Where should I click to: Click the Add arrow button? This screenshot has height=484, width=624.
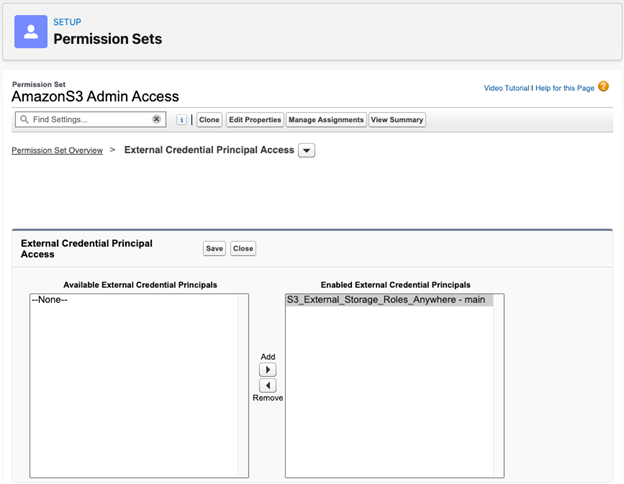(267, 370)
